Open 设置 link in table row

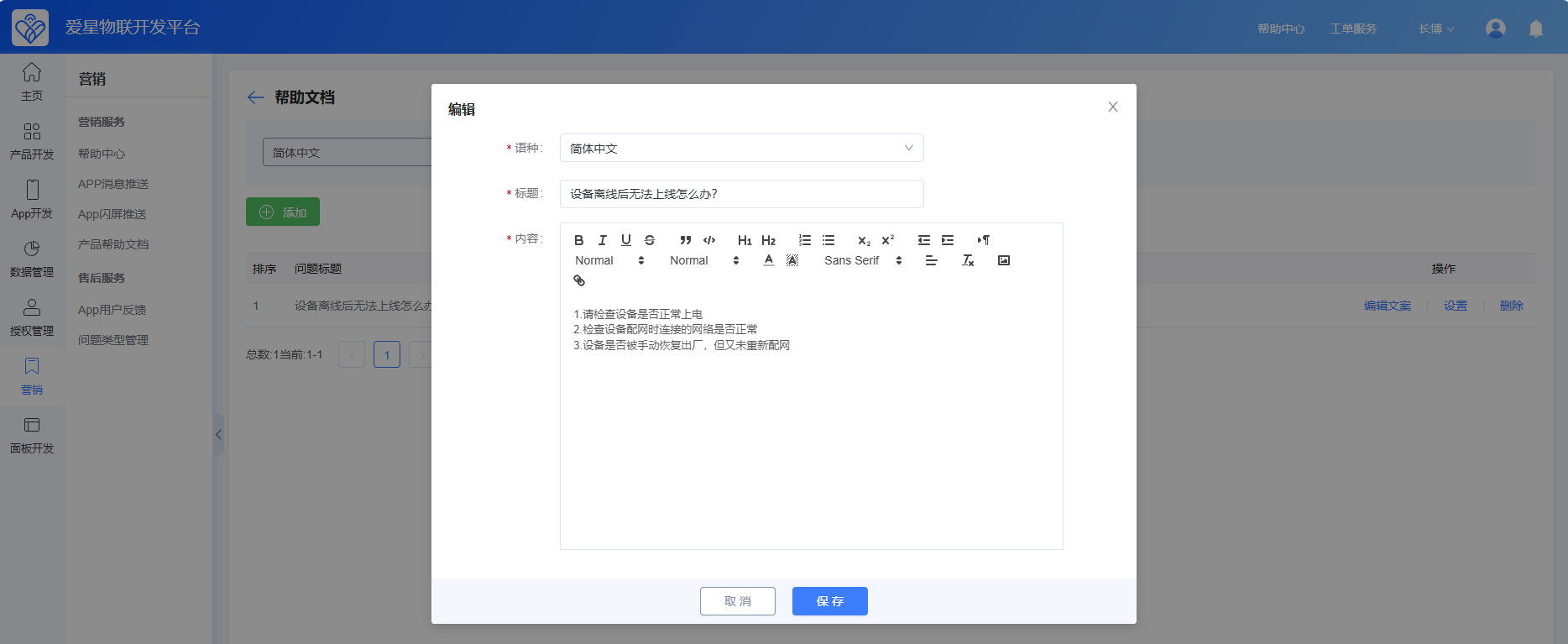(1456, 306)
